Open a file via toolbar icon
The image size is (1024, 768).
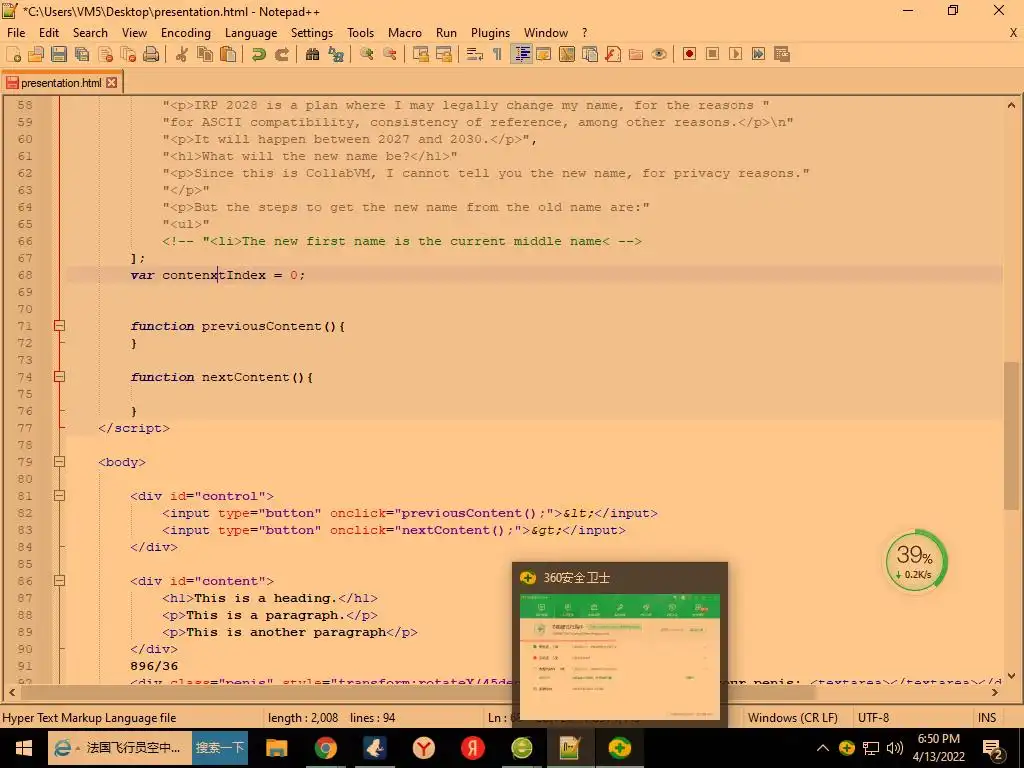pos(36,54)
